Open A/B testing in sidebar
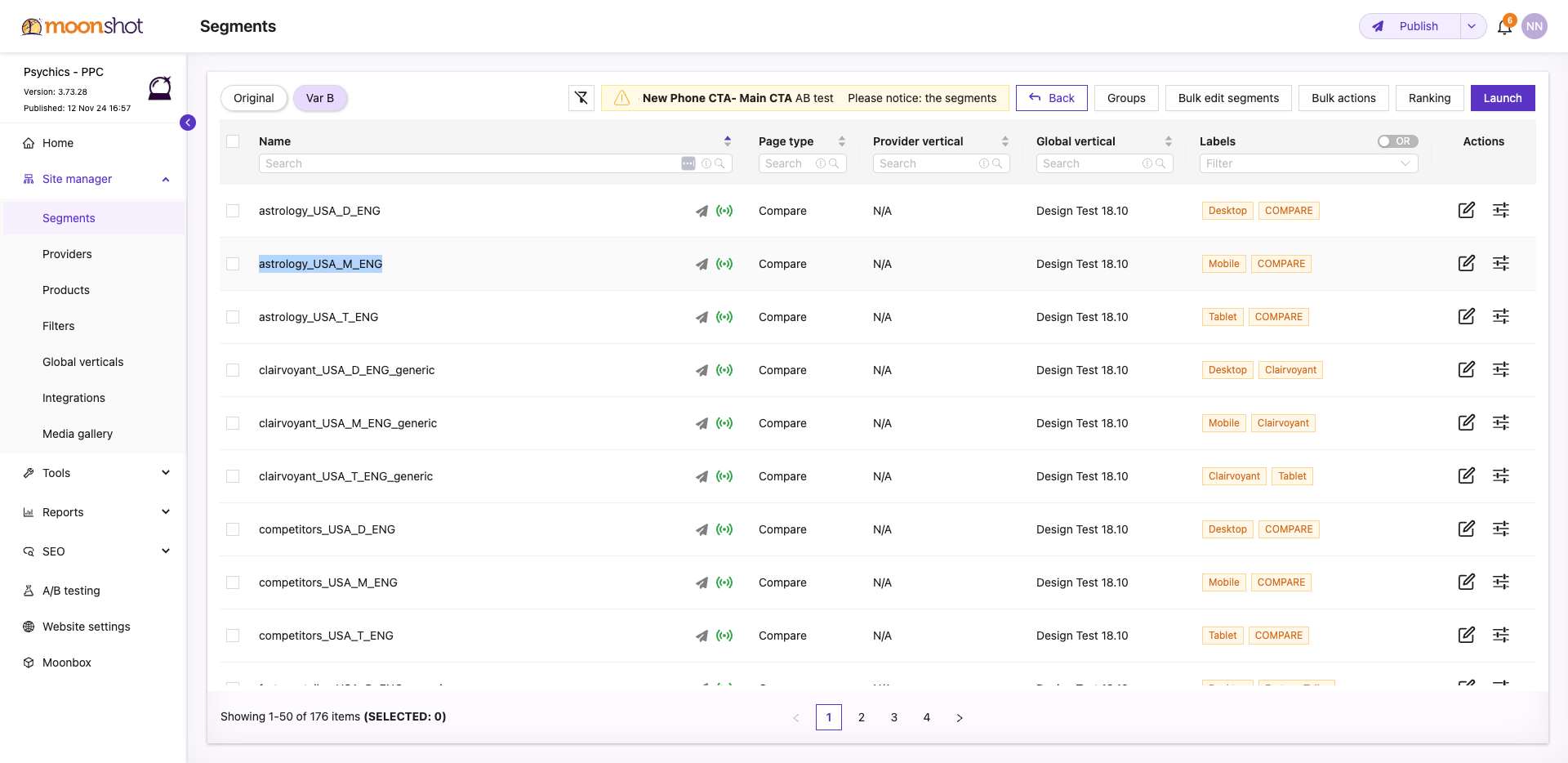This screenshot has width=1568, height=763. click(x=71, y=591)
